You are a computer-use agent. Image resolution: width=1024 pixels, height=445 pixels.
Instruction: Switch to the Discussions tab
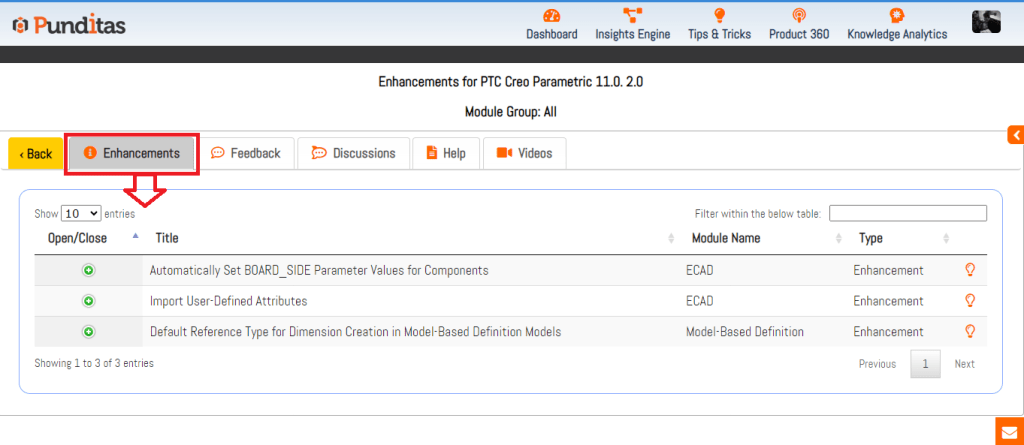click(x=354, y=153)
